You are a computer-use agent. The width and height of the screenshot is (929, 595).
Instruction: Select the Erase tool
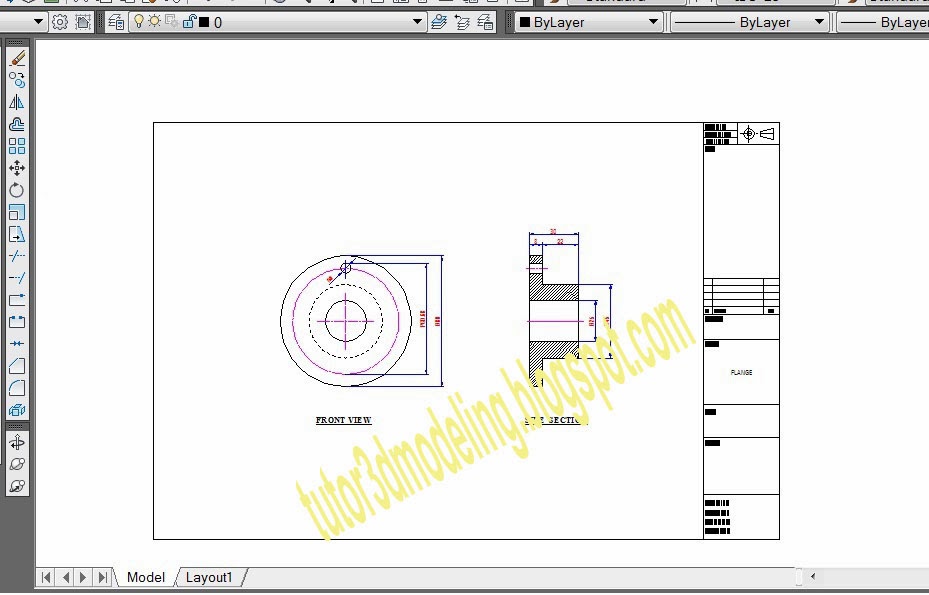(x=17, y=57)
